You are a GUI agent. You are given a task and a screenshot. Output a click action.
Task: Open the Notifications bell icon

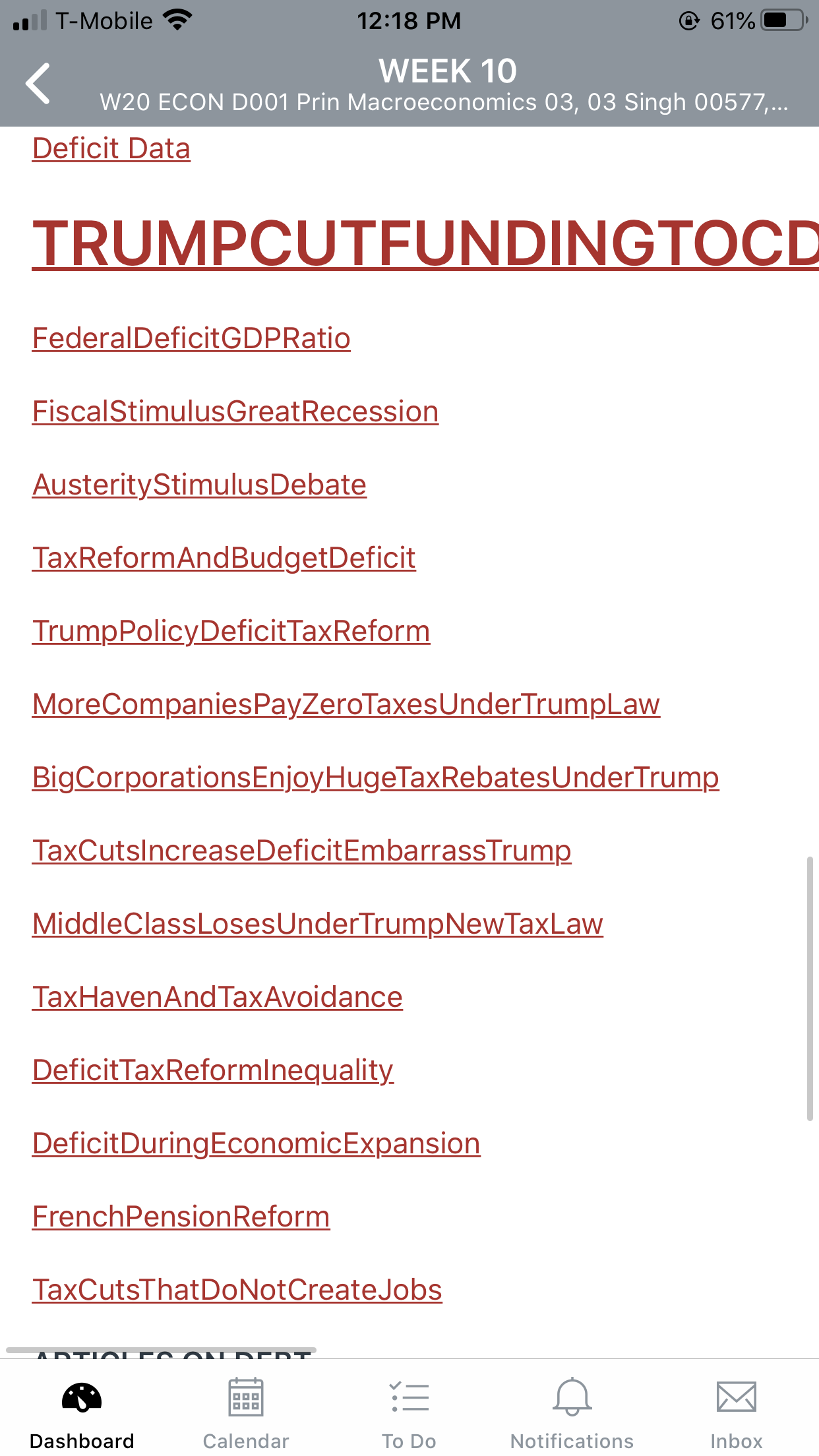[x=572, y=1397]
